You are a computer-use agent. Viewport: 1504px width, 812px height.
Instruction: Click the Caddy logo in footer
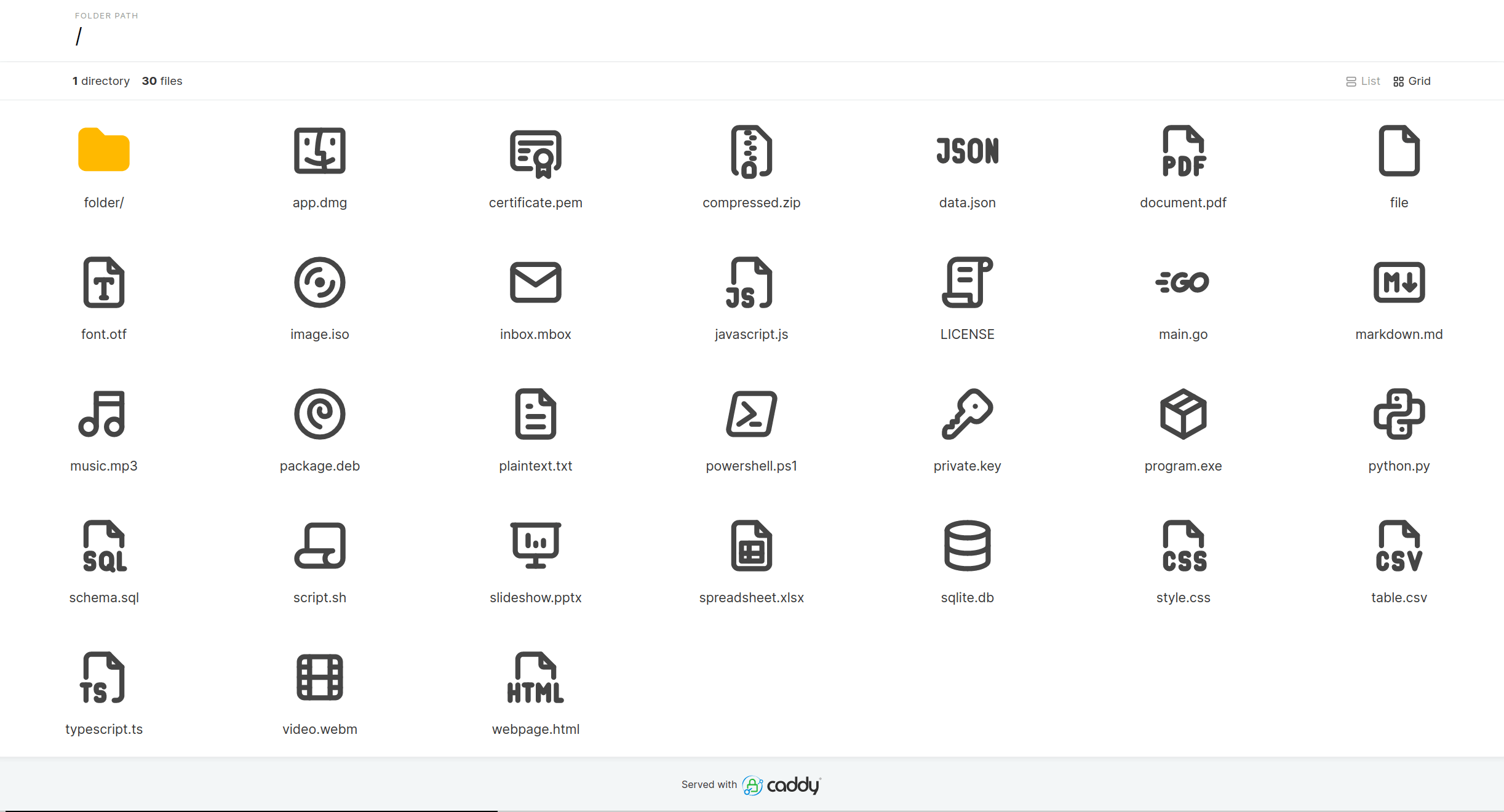coord(781,785)
